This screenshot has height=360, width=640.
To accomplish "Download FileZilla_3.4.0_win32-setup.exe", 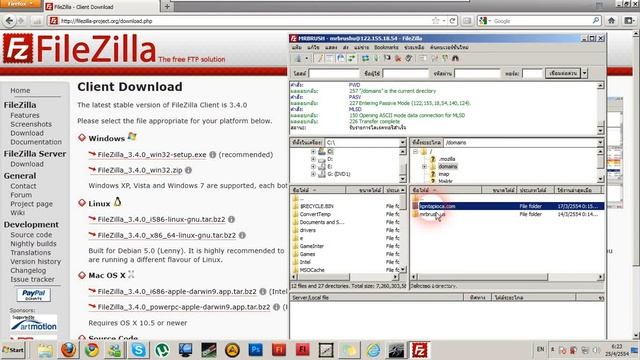I will pos(152,155).
